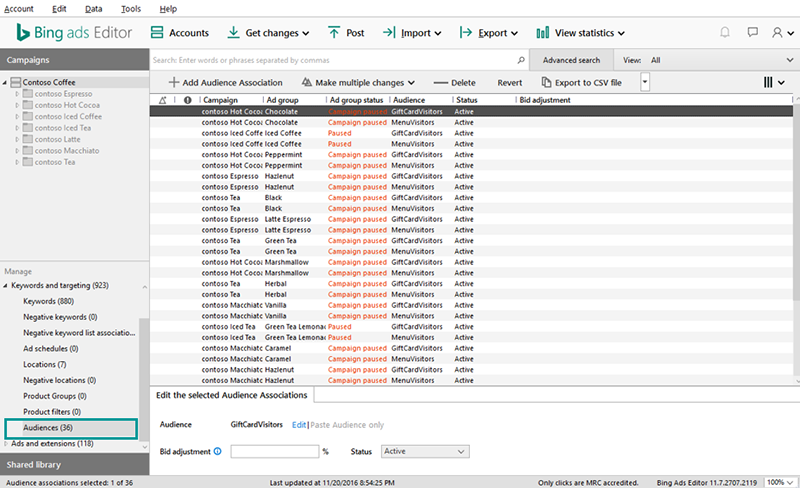The width and height of the screenshot is (800, 488).
Task: Open the Export dropdown
Action: click(x=489, y=33)
